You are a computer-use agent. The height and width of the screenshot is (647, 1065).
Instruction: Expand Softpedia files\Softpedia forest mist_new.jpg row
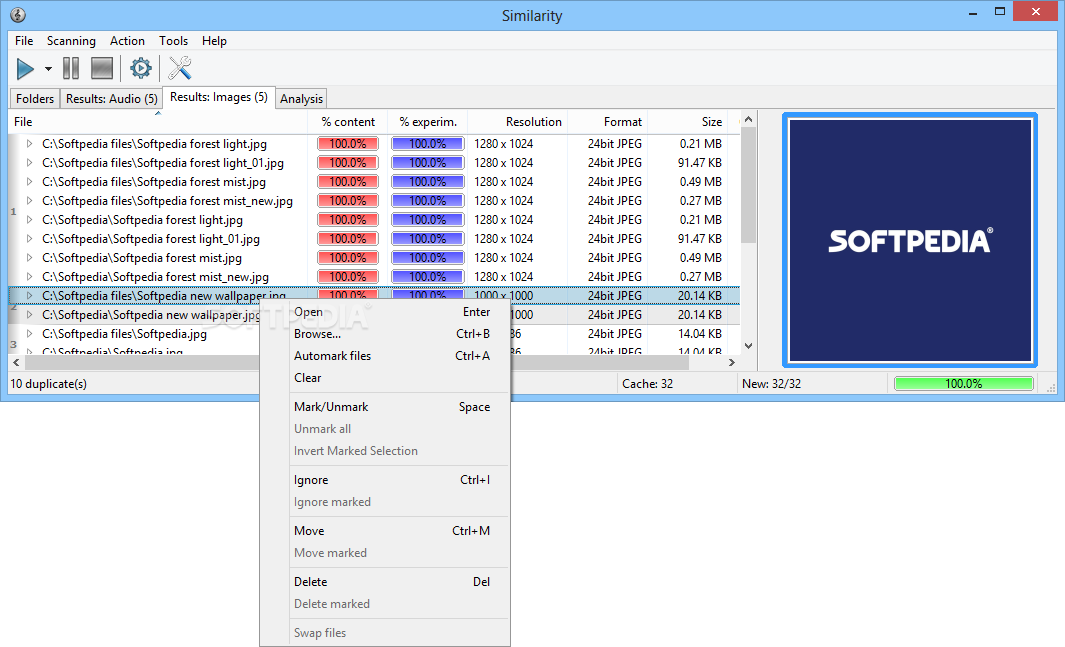coord(29,201)
